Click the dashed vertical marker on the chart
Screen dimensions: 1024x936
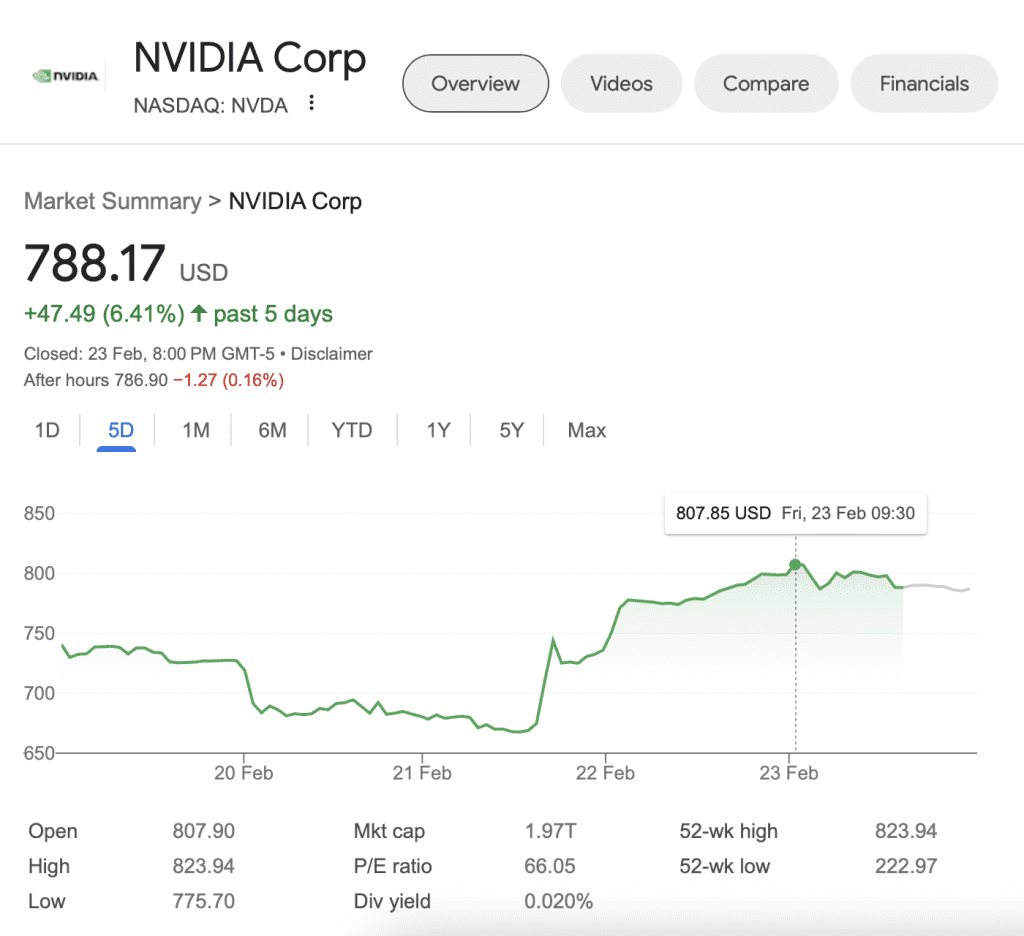point(794,660)
